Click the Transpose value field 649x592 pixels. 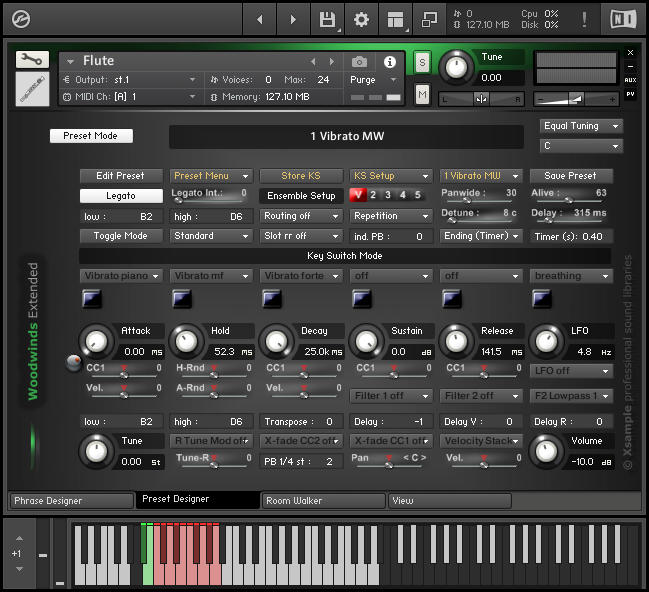(301, 422)
